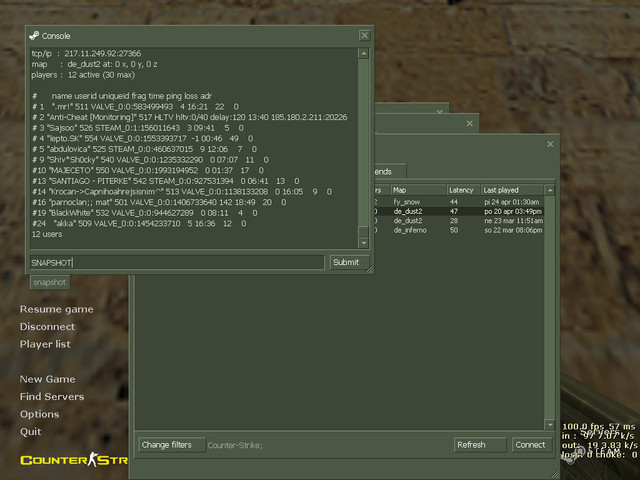Click console scrollbar down arrow
The height and width of the screenshot is (480, 640).
(x=363, y=243)
